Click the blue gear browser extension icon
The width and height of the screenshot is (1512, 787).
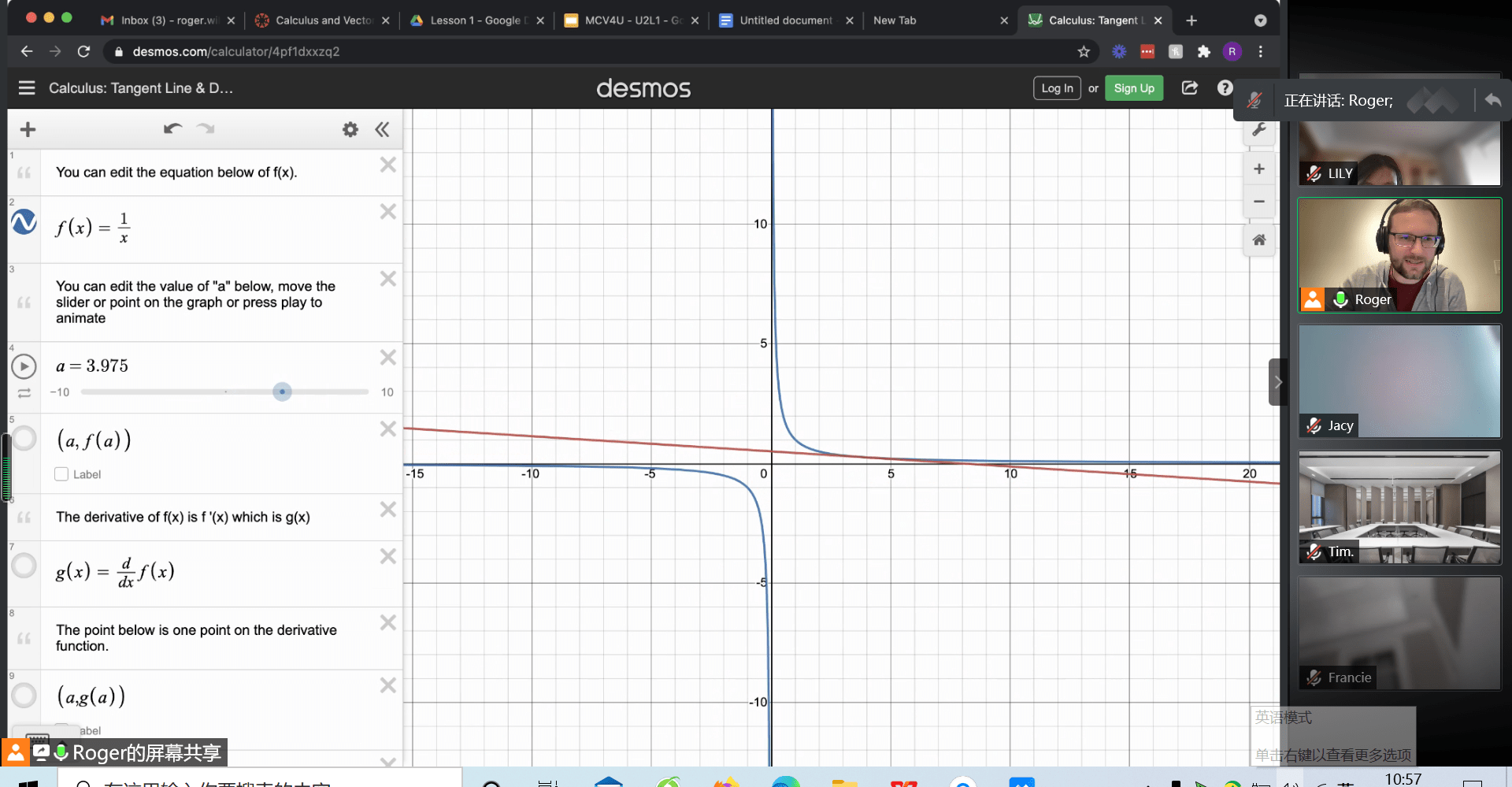click(1119, 51)
